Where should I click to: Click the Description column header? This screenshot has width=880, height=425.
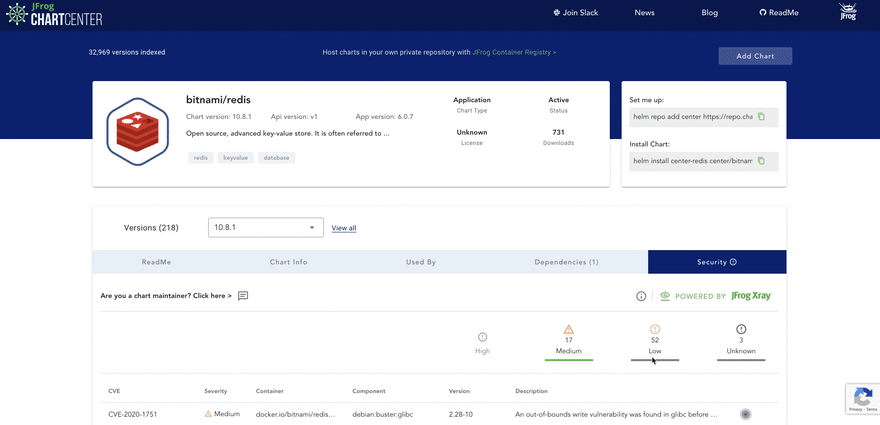pyautogui.click(x=531, y=391)
